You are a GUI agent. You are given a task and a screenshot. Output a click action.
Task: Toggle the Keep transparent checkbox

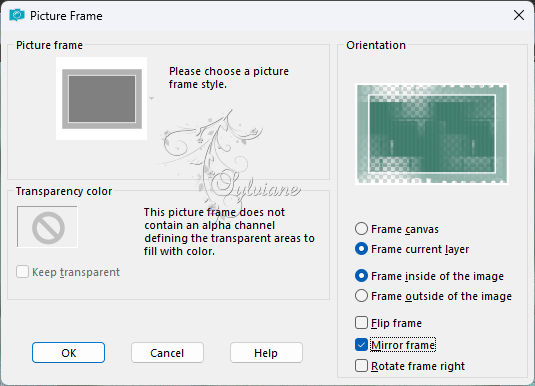[23, 272]
